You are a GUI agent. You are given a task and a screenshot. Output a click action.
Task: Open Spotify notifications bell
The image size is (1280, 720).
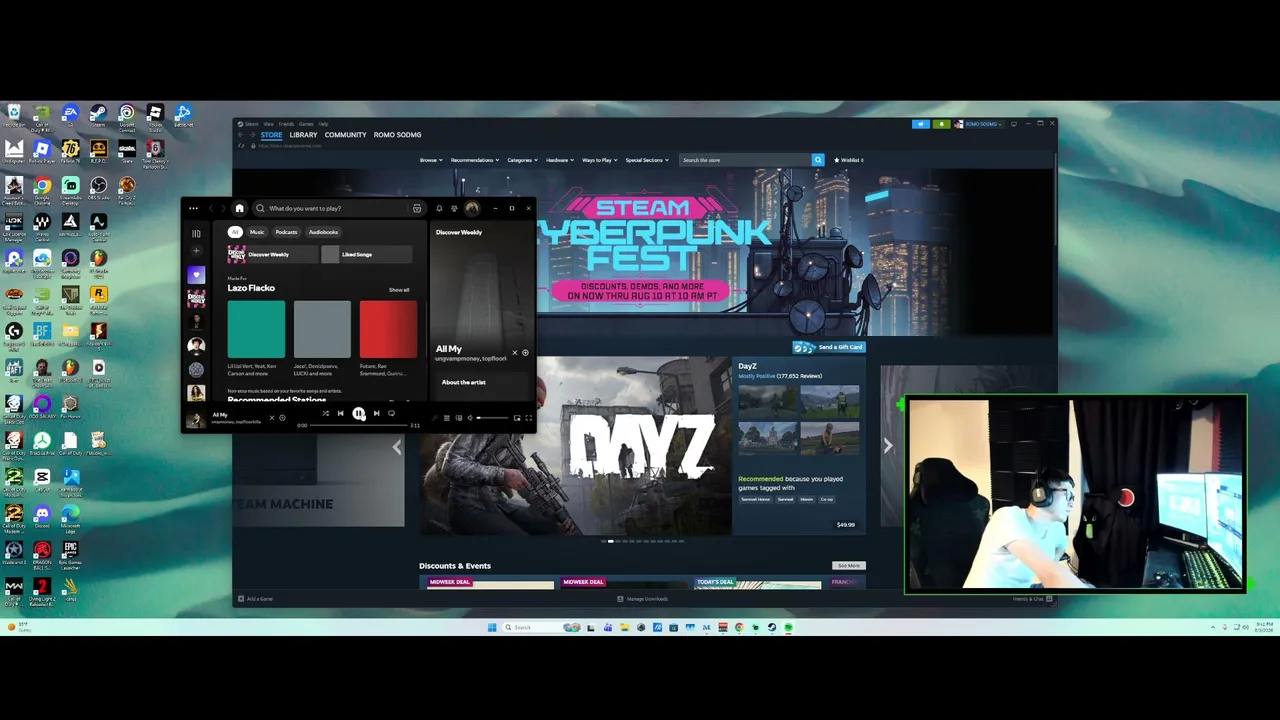pos(439,208)
